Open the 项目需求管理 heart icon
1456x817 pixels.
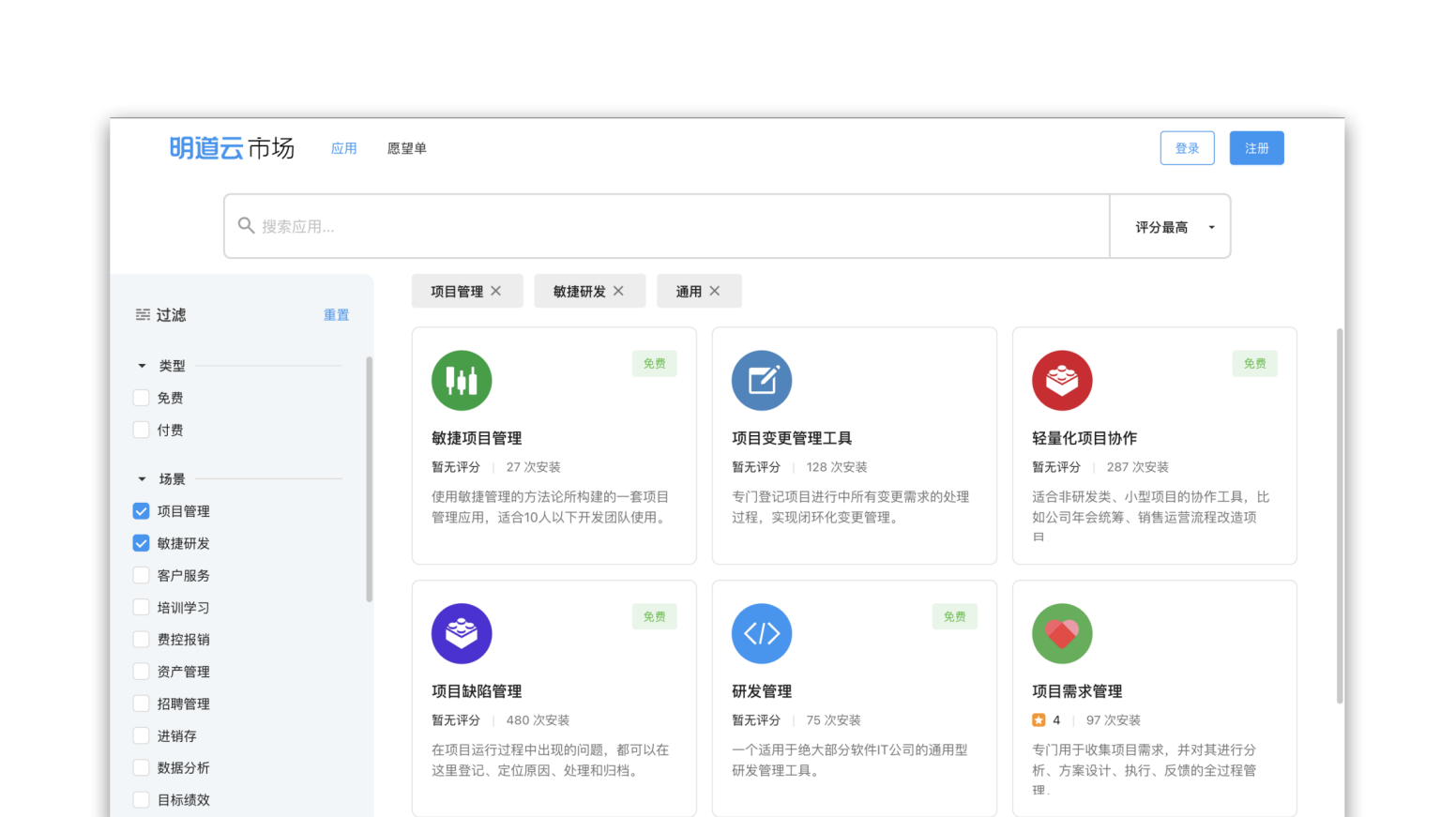point(1062,634)
